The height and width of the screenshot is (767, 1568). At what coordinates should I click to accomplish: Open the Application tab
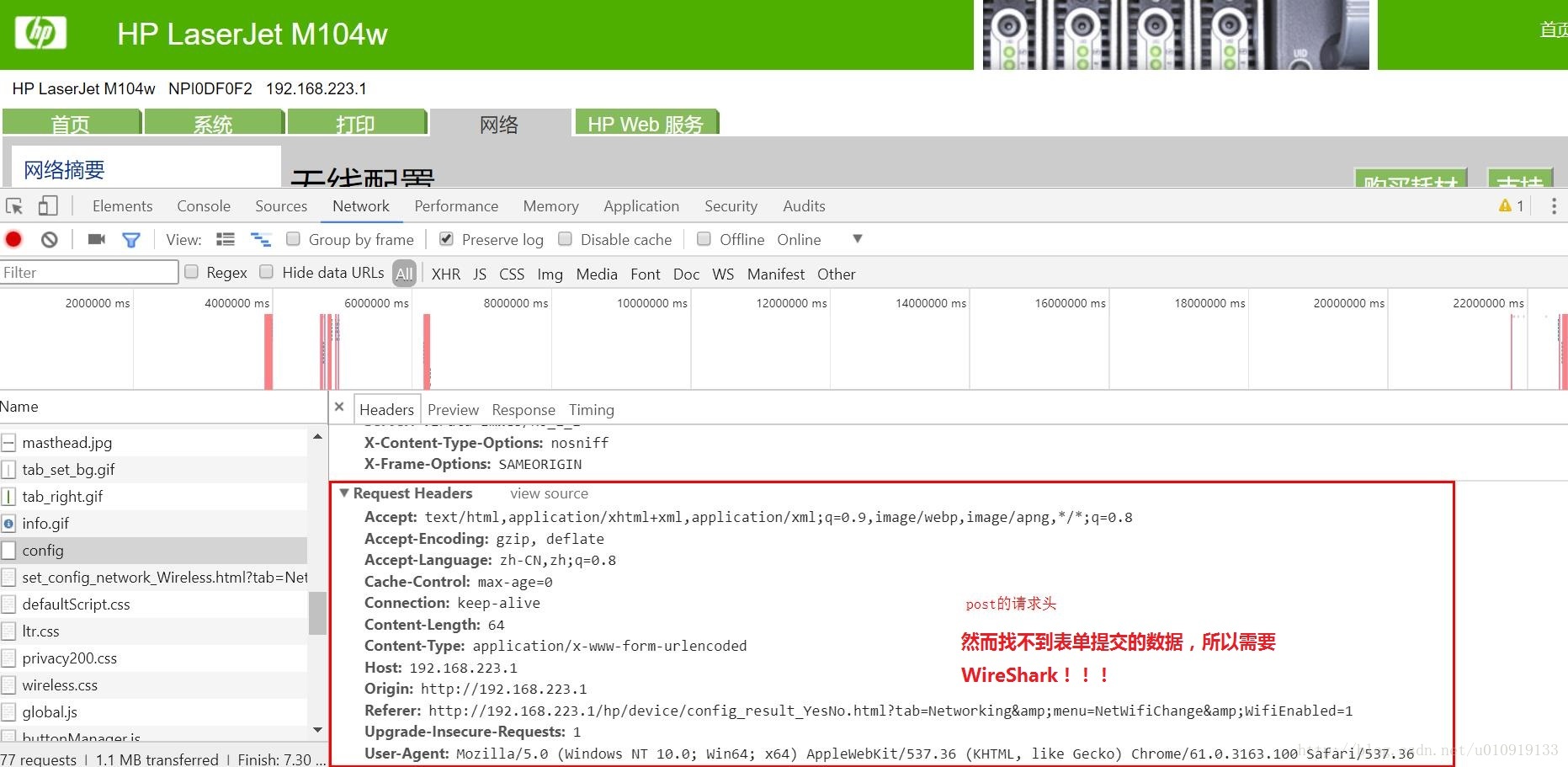(641, 206)
